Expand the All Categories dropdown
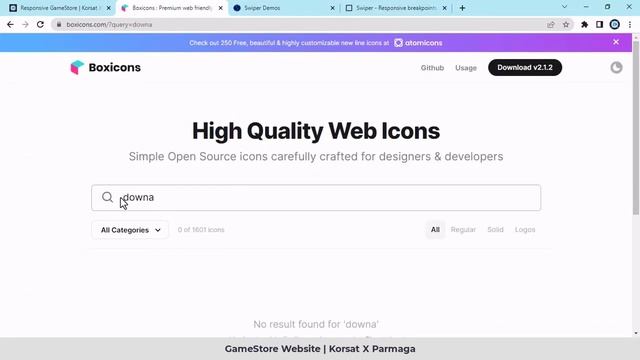This screenshot has width=640, height=360. (x=130, y=230)
